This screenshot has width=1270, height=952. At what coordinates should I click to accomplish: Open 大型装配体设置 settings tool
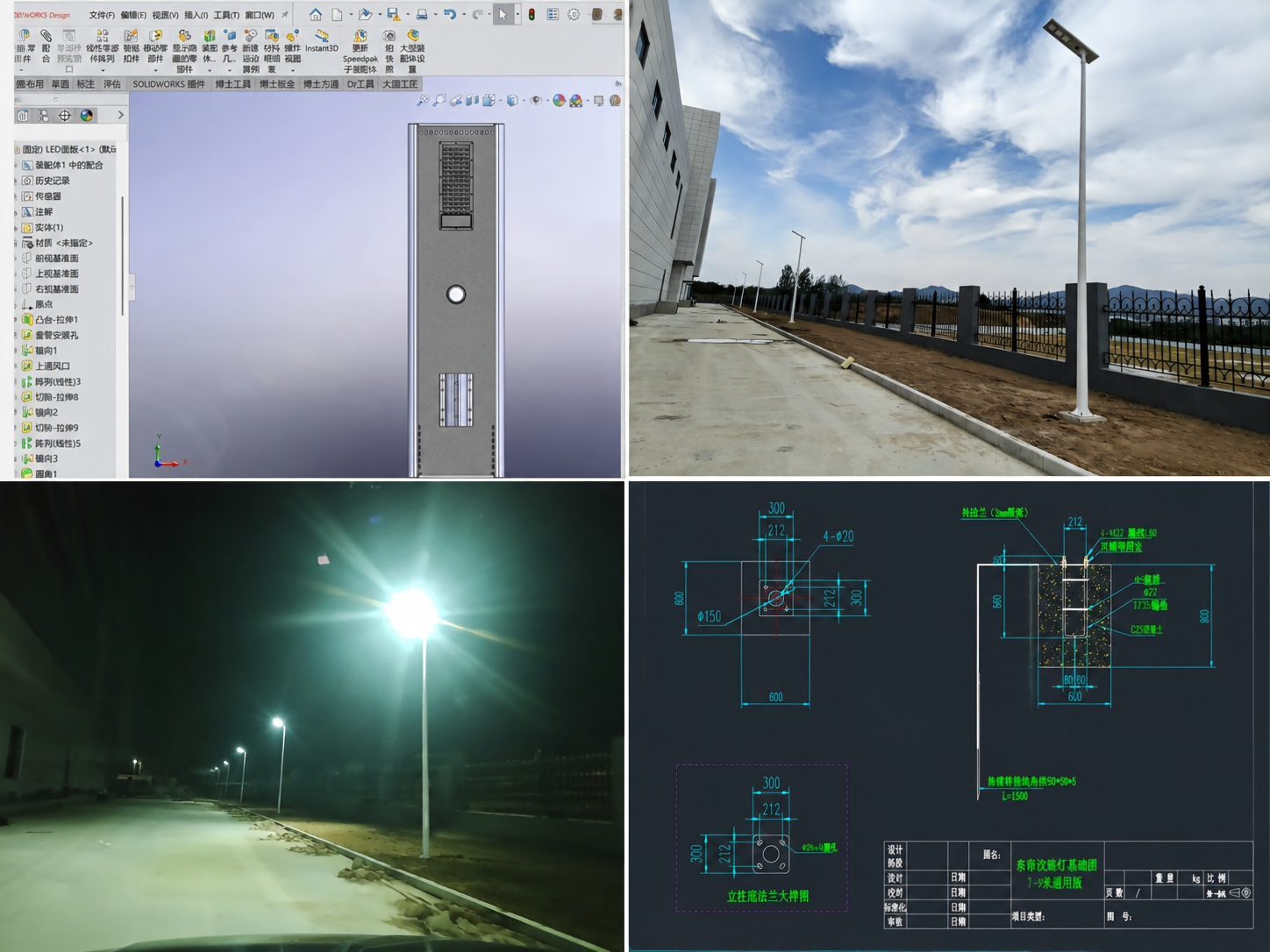coord(412,51)
